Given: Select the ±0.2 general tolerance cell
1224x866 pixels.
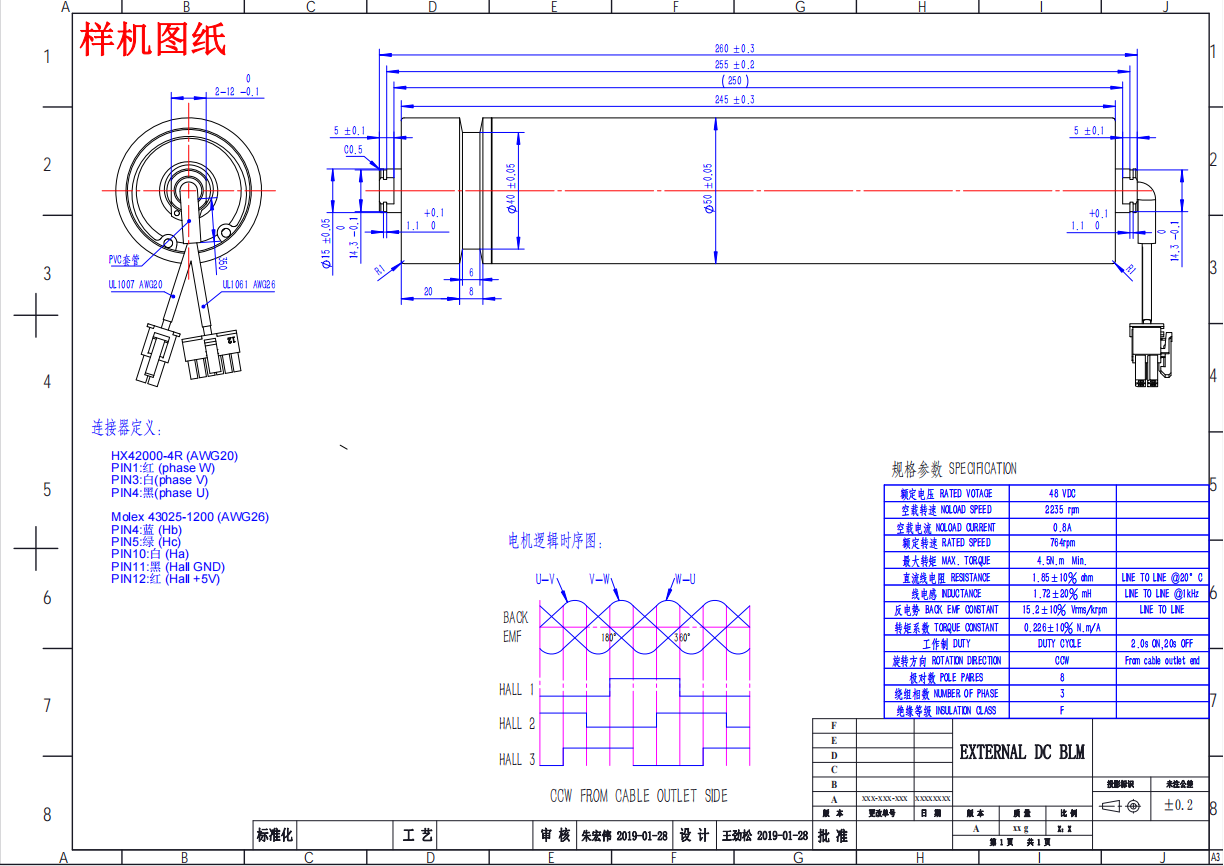Looking at the screenshot, I should pos(1177,805).
